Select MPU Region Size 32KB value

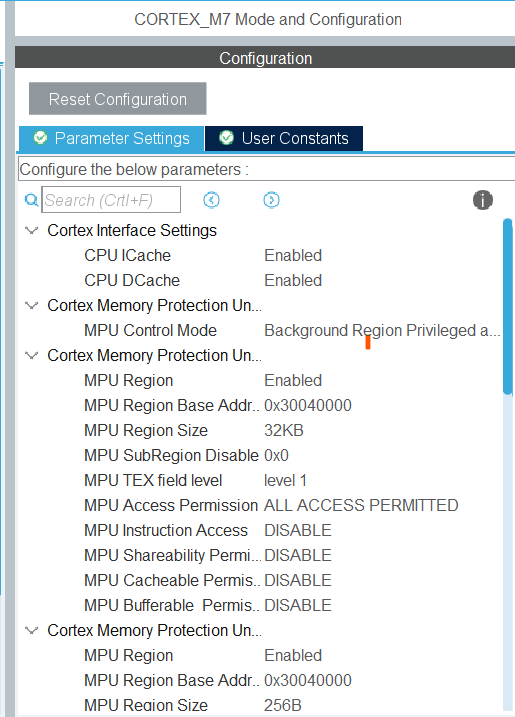click(284, 431)
